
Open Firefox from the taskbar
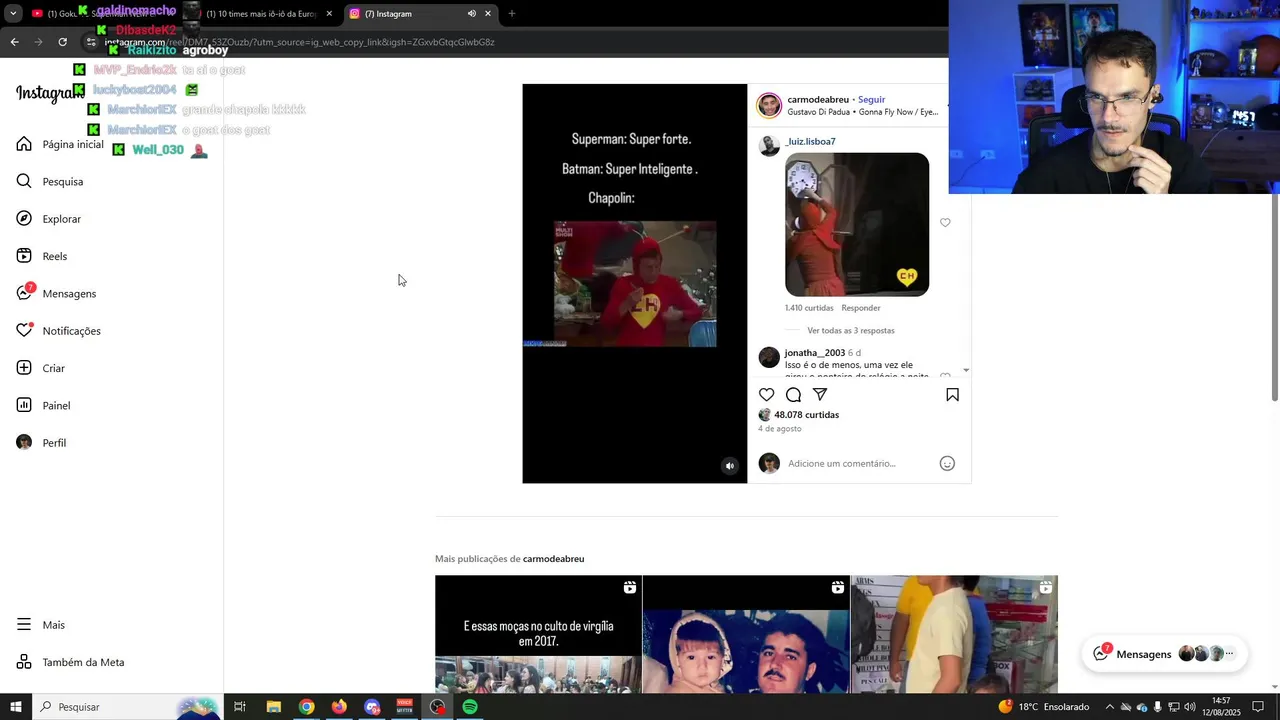click(339, 707)
